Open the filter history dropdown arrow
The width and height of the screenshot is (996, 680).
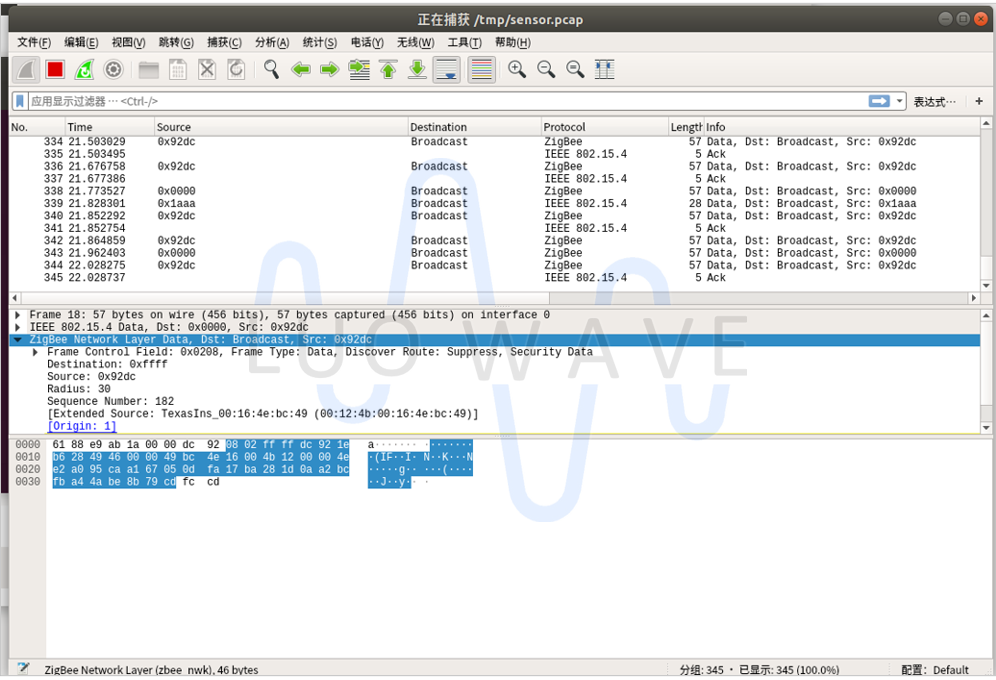tap(900, 101)
